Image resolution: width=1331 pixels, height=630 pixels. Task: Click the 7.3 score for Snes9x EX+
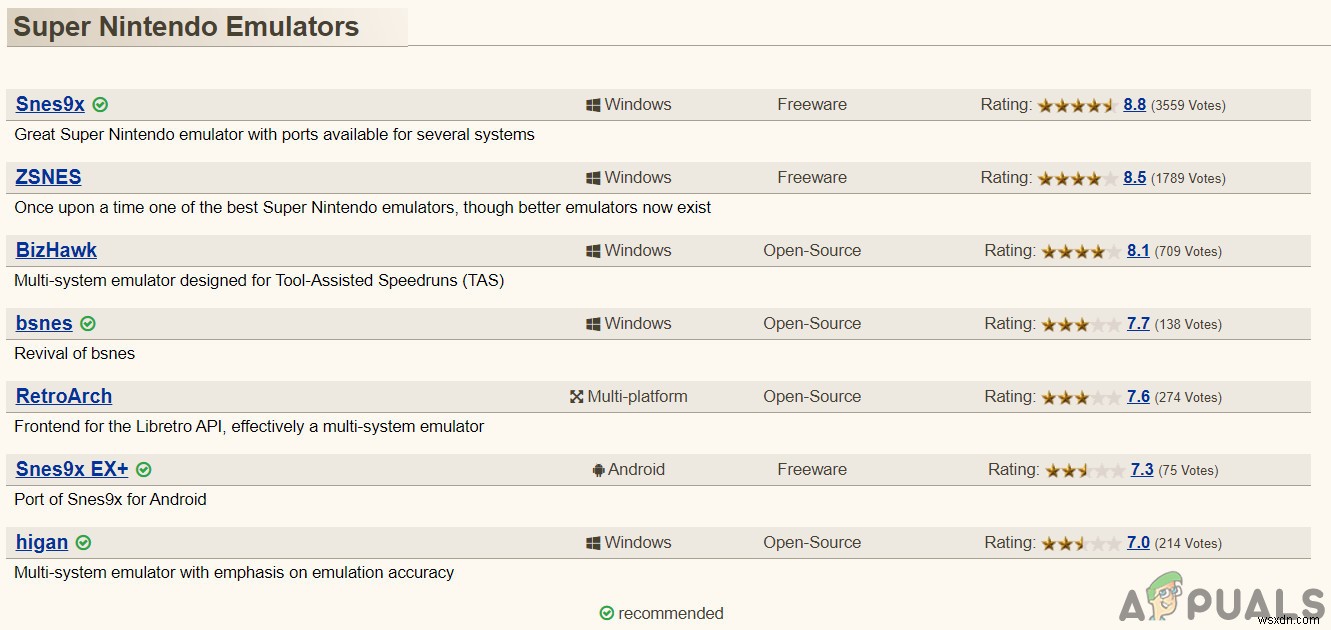click(x=1142, y=469)
